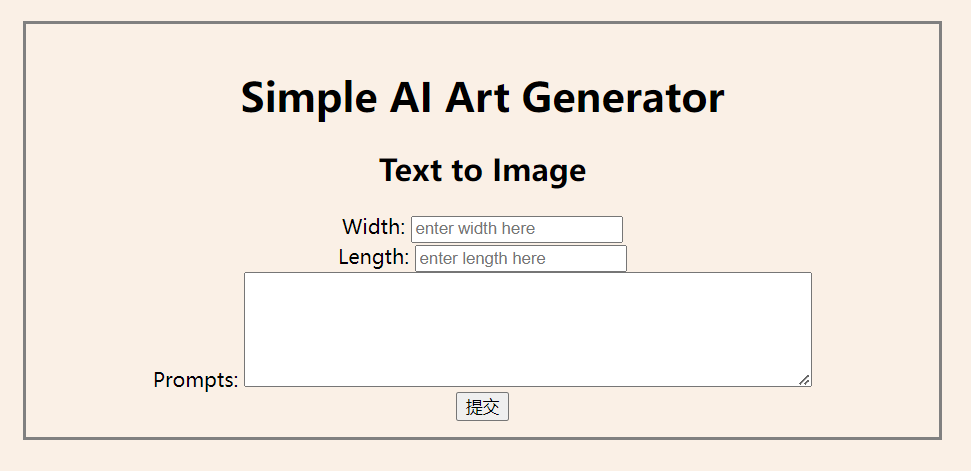The height and width of the screenshot is (471, 971).
Task: Place cursor in the large prompts box
Action: click(x=527, y=329)
